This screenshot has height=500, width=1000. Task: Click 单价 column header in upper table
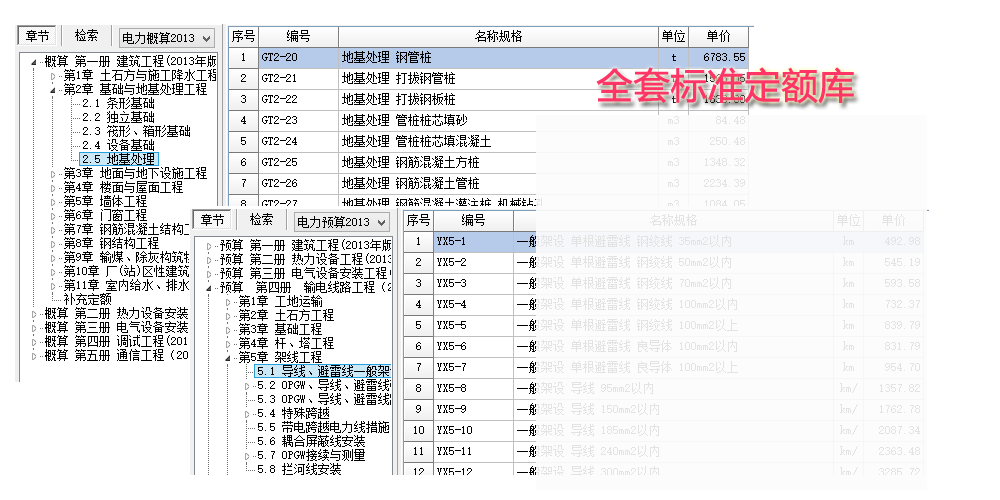718,36
